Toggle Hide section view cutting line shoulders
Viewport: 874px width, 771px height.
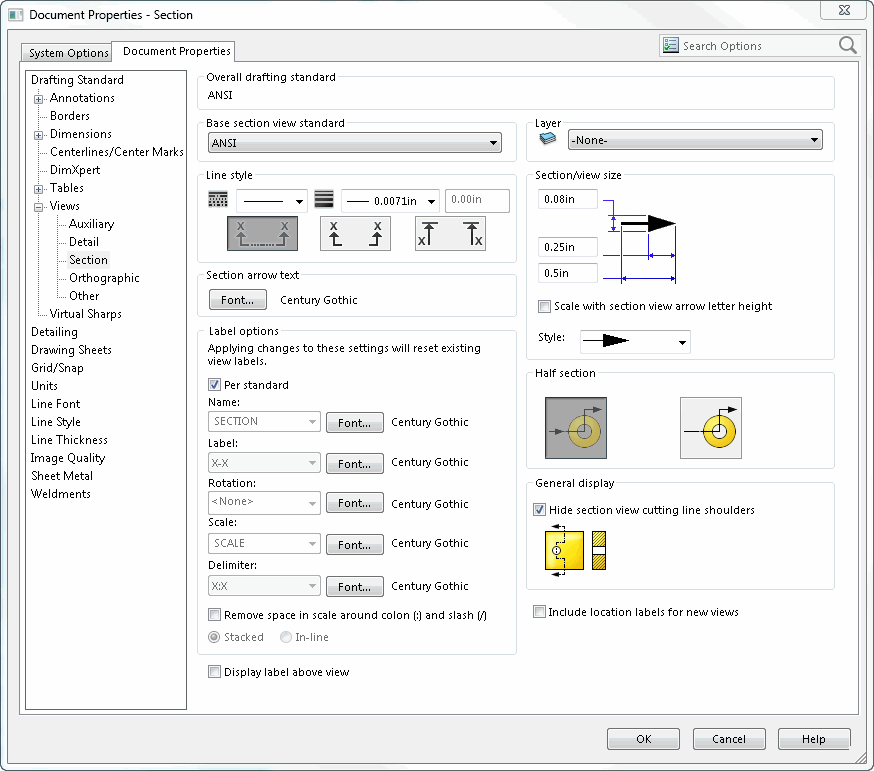click(x=539, y=510)
